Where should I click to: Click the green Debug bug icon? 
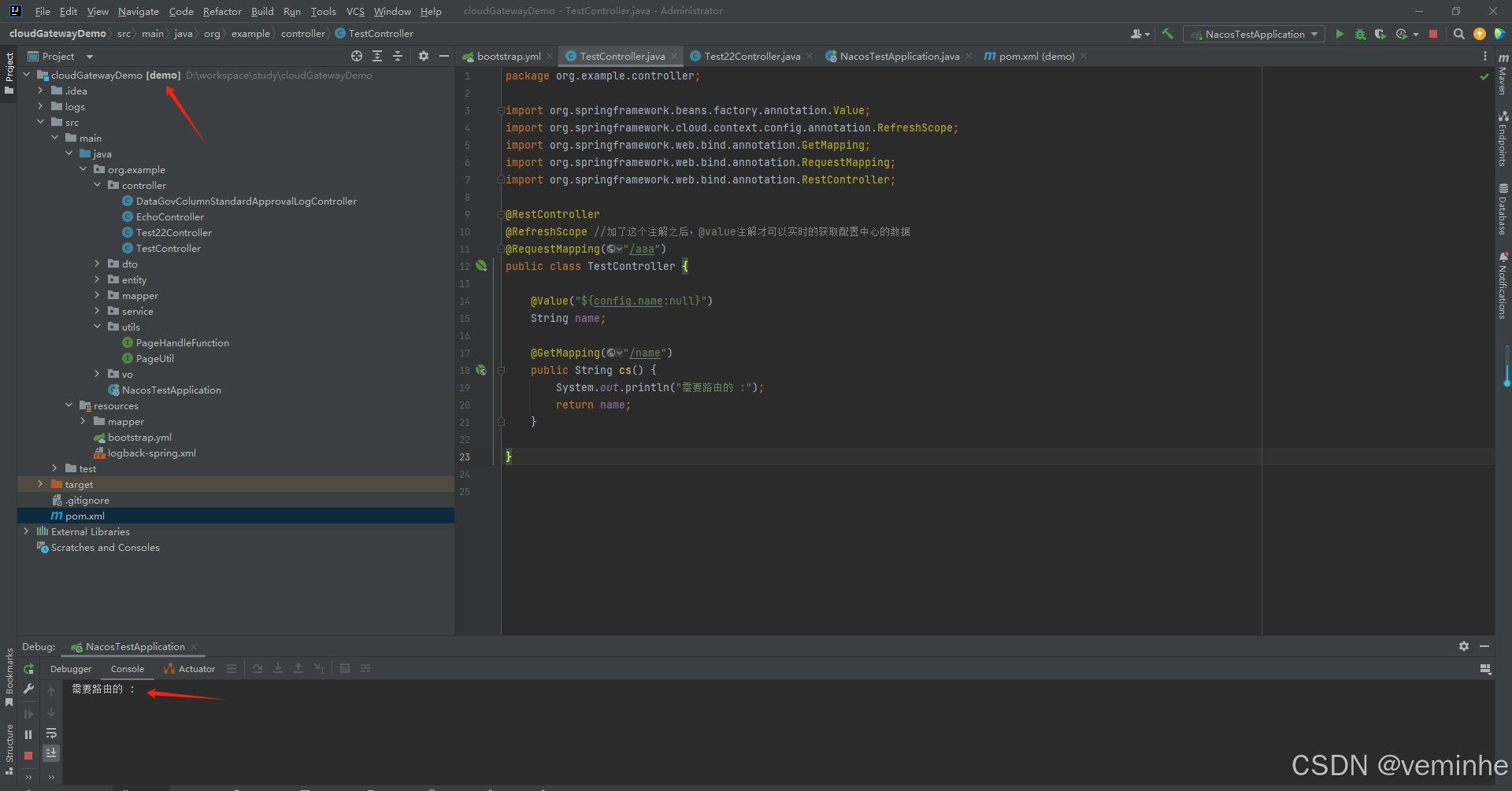[x=1360, y=34]
